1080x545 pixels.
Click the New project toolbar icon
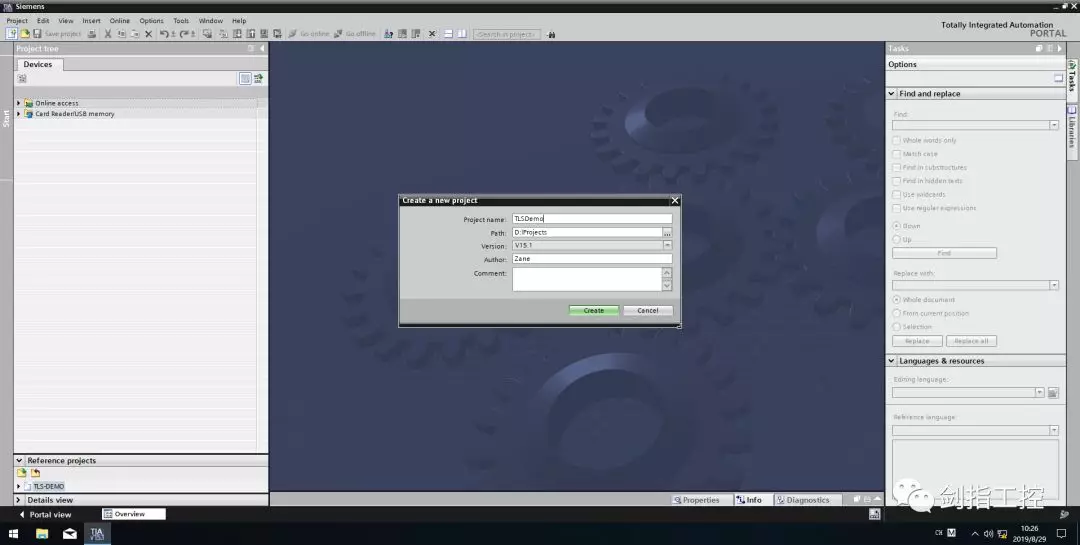tap(12, 34)
